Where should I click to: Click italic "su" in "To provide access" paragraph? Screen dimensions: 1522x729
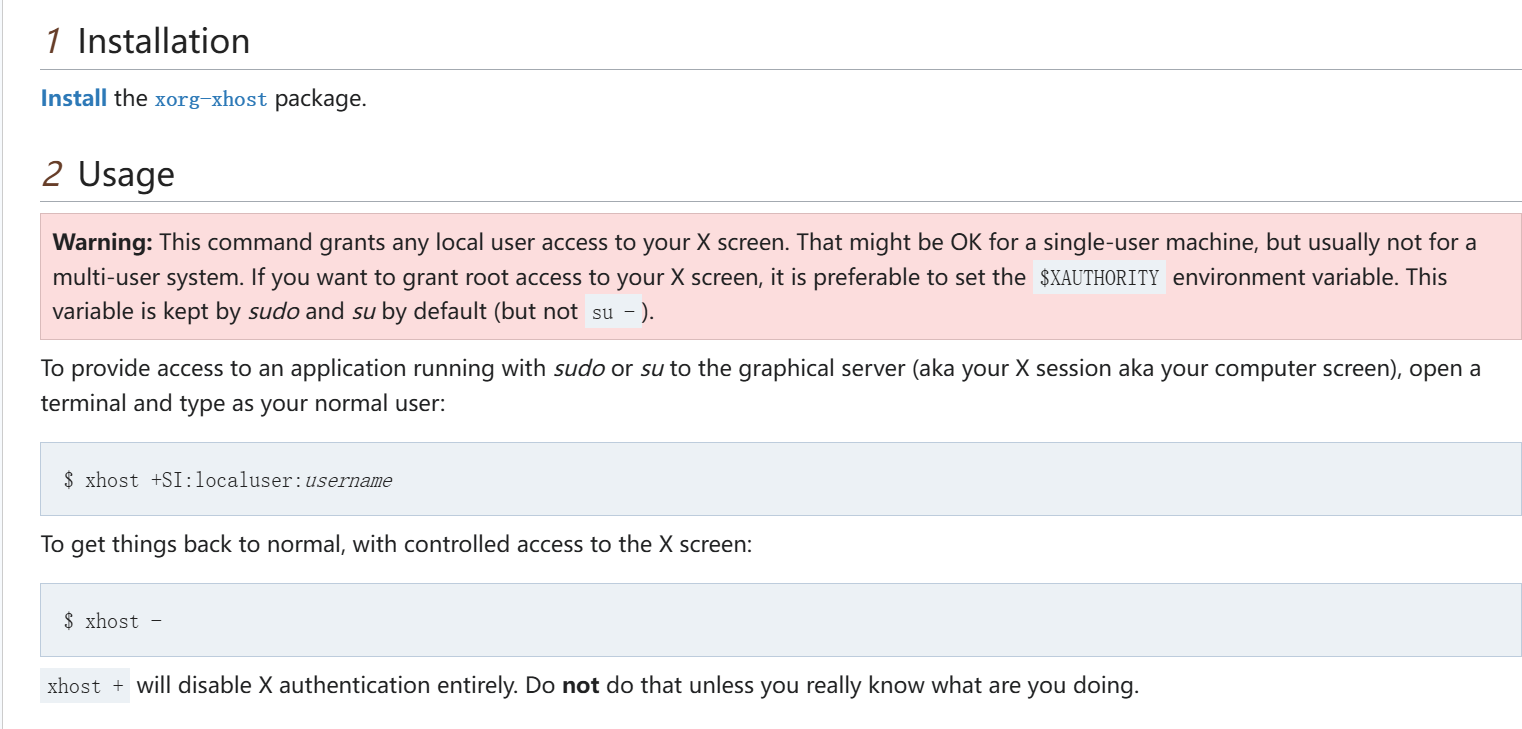point(651,368)
